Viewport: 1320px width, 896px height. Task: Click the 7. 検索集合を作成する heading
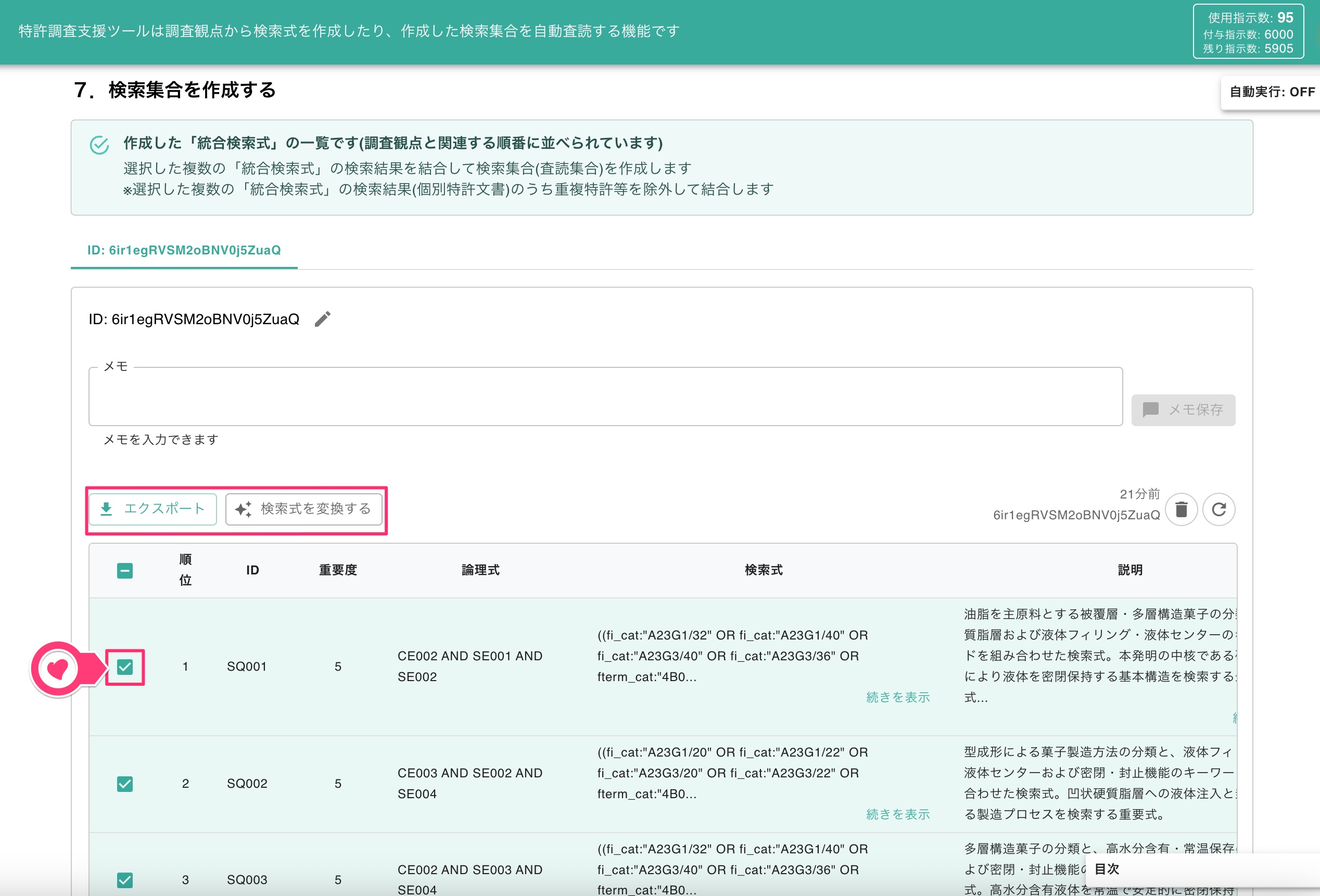[175, 91]
